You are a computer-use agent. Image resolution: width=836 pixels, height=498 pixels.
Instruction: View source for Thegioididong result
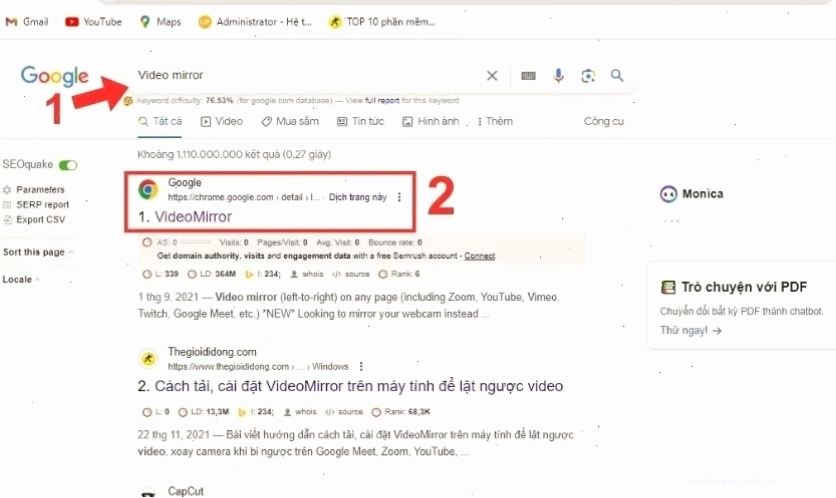click(344, 412)
